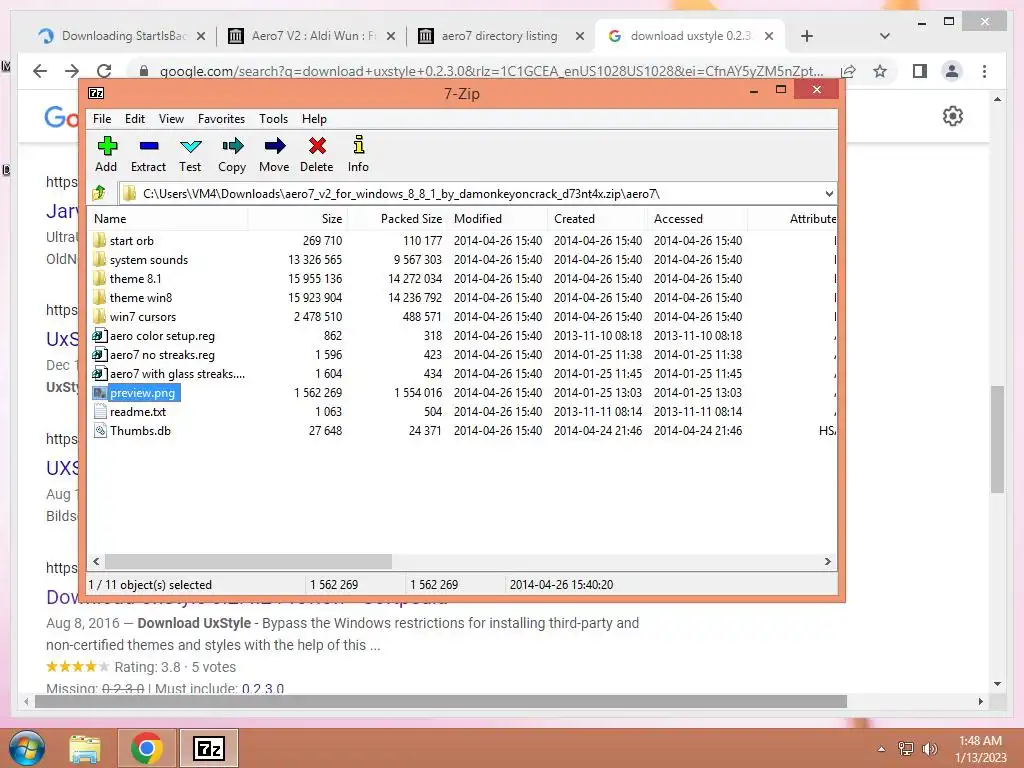1024x768 pixels.
Task: Click Chrome vertical scrollbar thumb
Action: (x=997, y=439)
